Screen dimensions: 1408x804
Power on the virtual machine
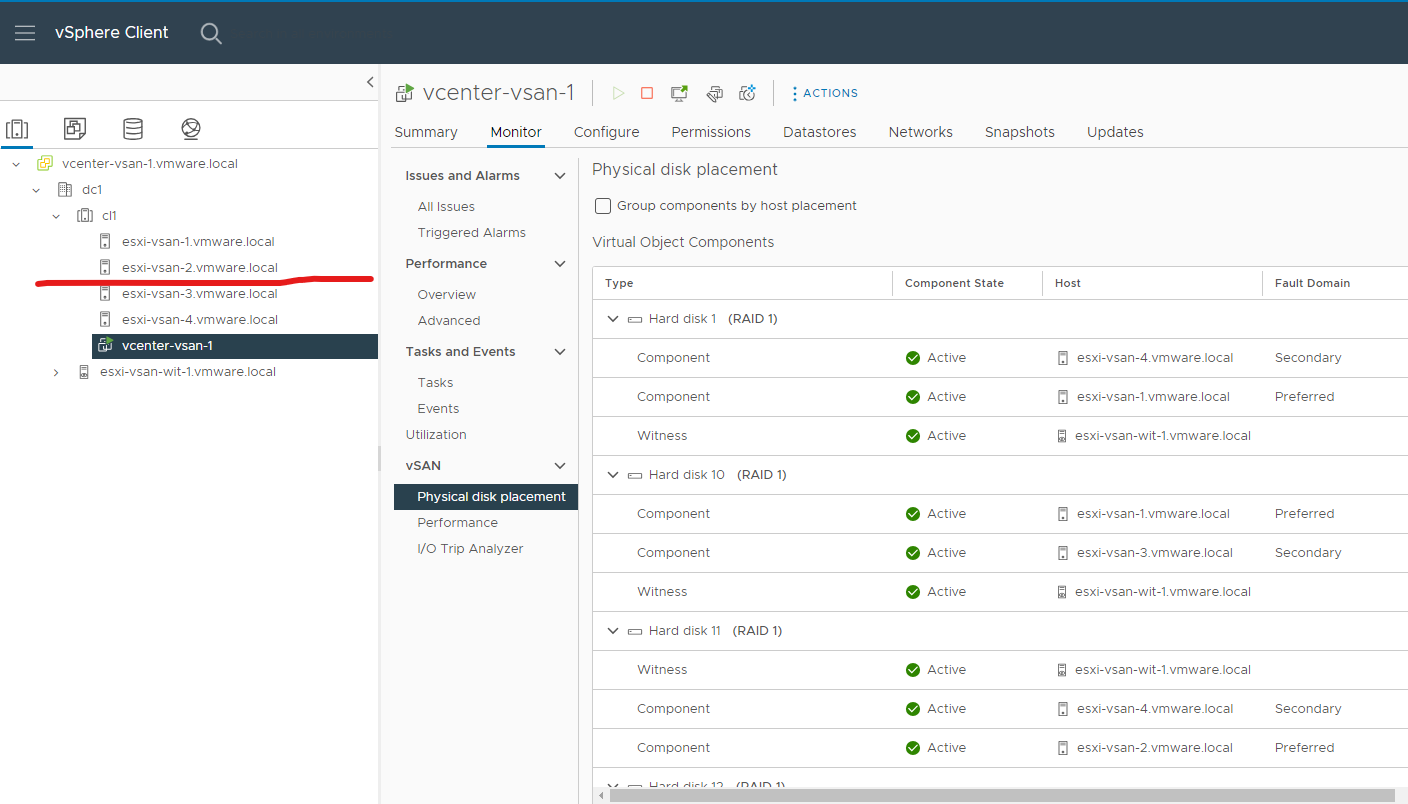click(618, 93)
